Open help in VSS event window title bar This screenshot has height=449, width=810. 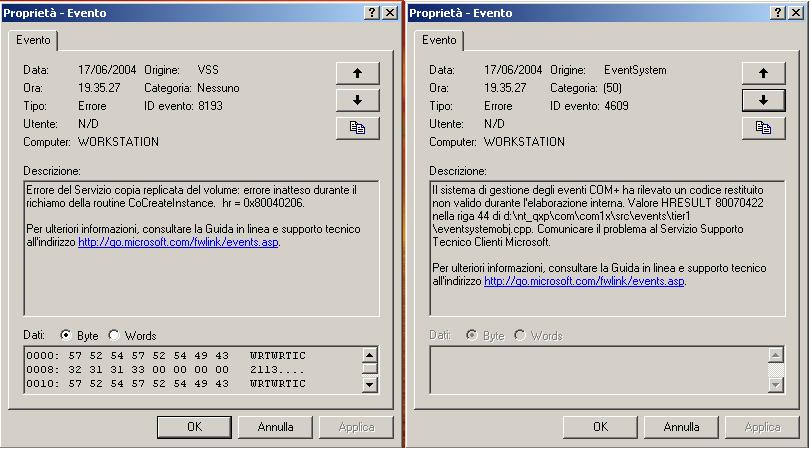pos(371,13)
